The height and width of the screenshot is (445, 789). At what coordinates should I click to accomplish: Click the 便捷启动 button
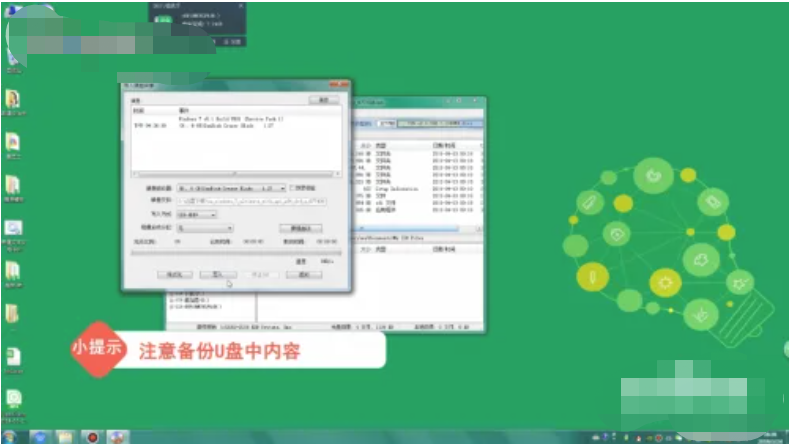[299, 228]
